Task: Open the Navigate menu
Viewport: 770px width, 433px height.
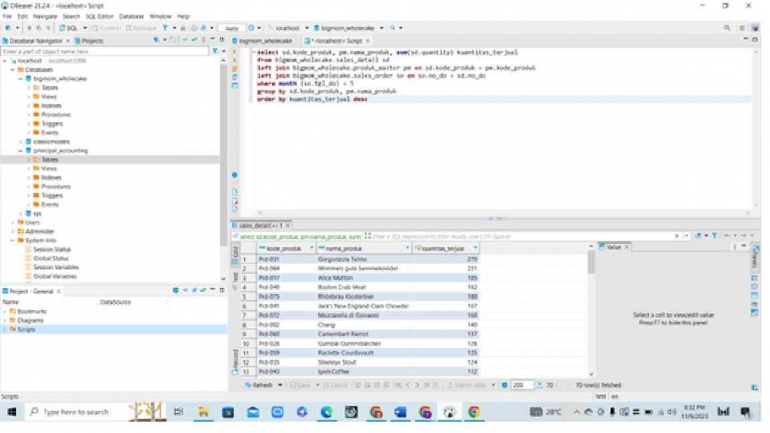Action: pos(45,16)
